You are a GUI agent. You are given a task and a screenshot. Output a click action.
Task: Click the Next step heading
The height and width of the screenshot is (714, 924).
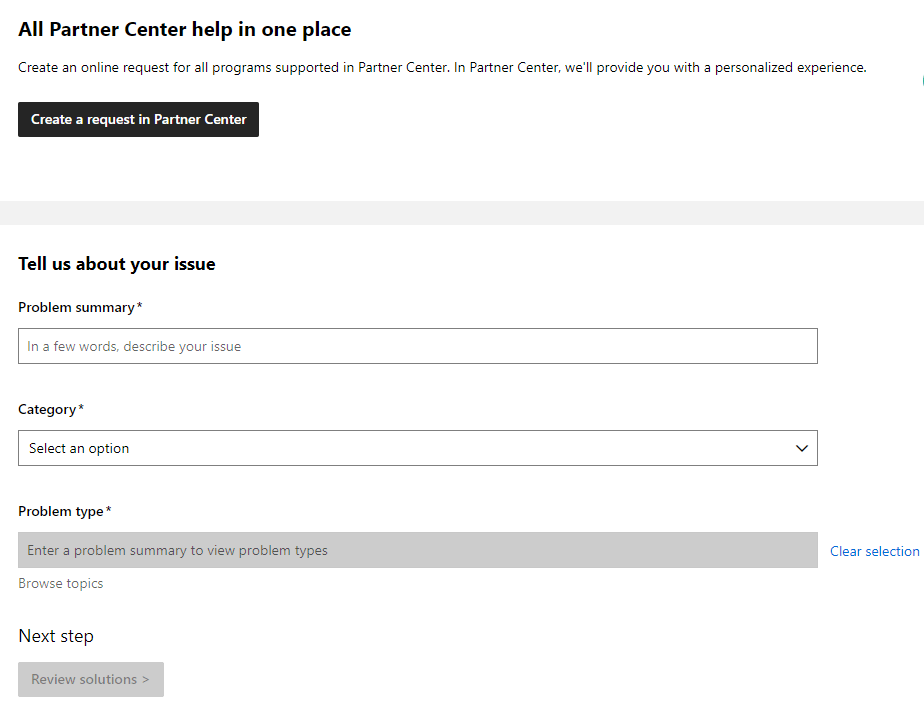tap(56, 636)
